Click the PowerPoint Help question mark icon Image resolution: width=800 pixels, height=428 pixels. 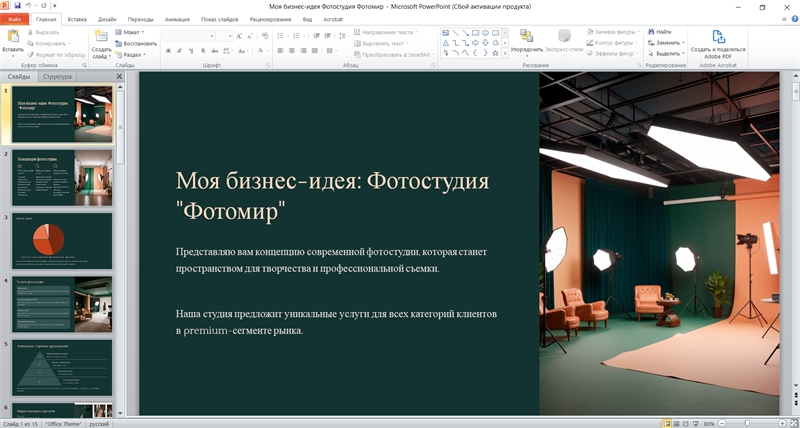coord(794,19)
